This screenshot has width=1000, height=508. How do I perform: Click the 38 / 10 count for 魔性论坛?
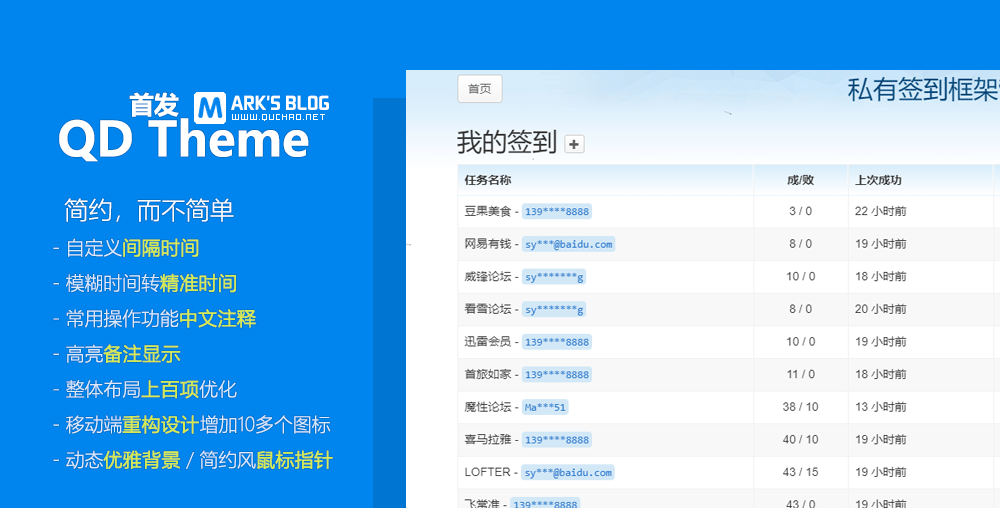[800, 407]
